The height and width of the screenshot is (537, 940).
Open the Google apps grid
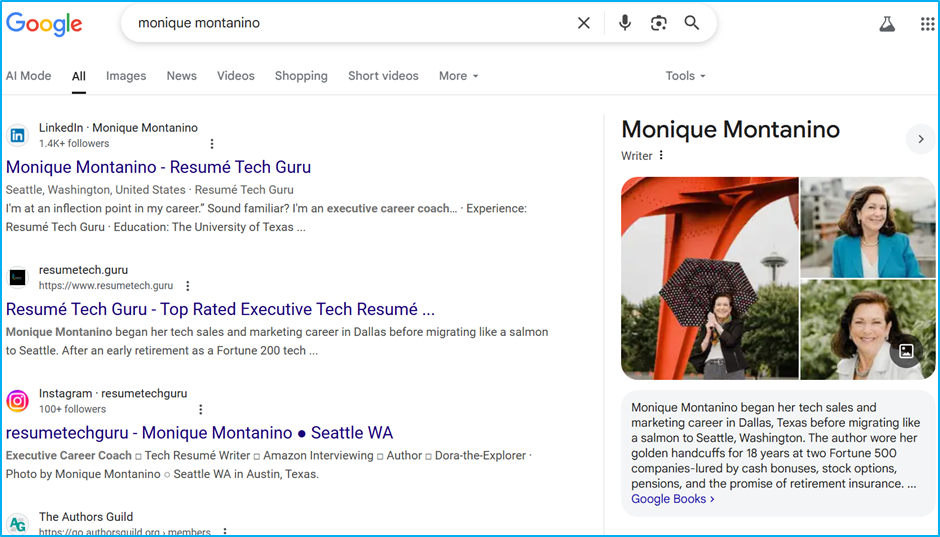tap(927, 24)
